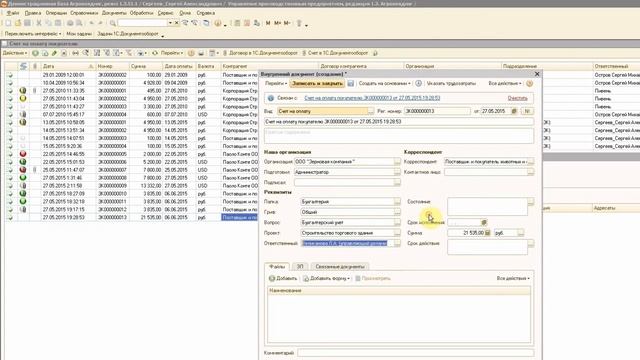Select list row dated 22.05.2015 14:46:55
Viewport: 640px width, 360px height.
pos(131,154)
